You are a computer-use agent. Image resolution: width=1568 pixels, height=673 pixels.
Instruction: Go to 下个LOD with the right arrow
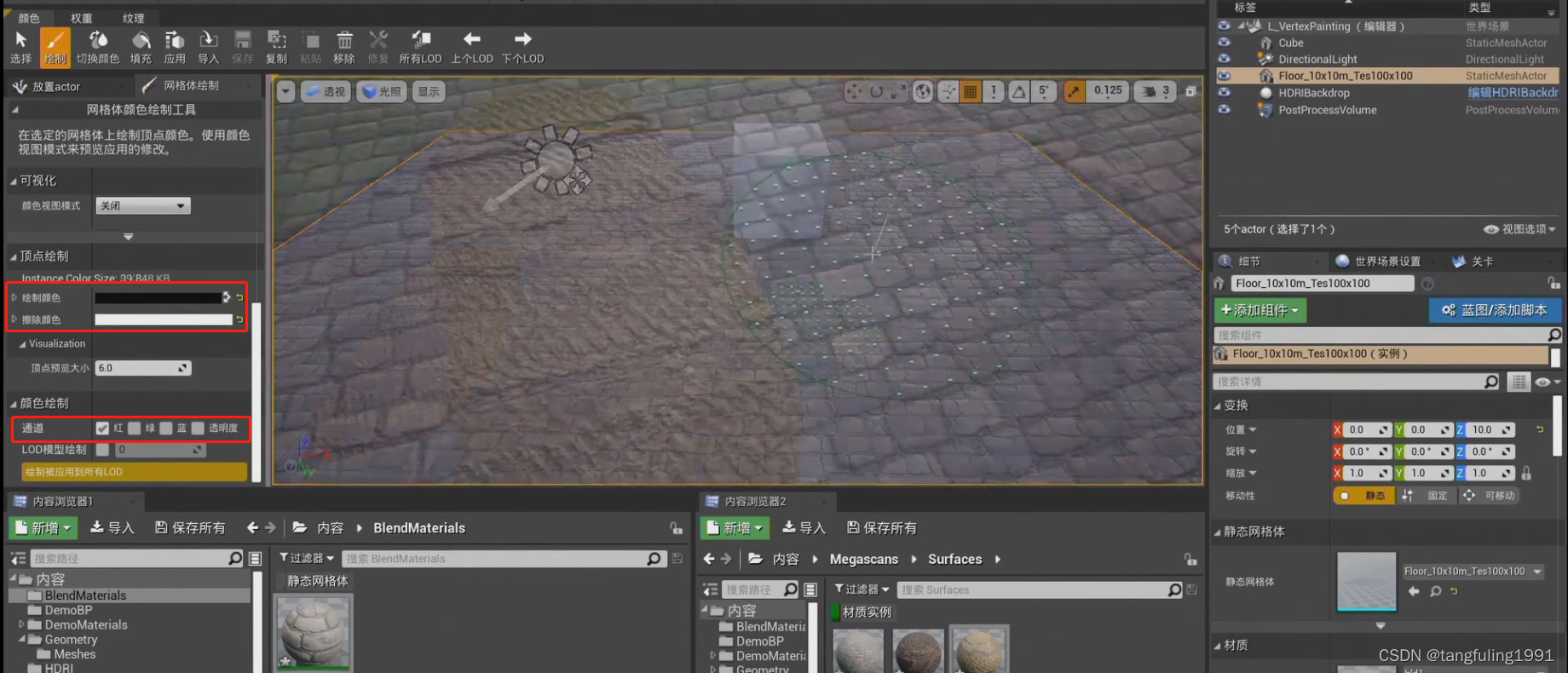pos(522,47)
